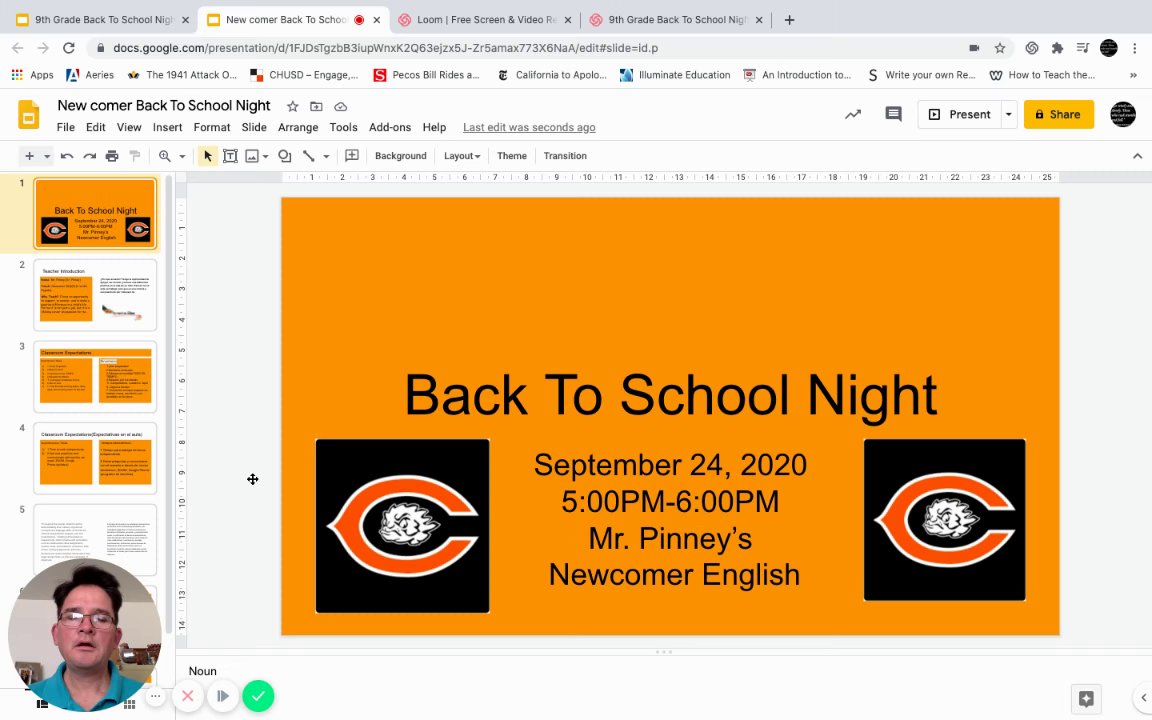Check the cloud document status icon
1152x720 pixels.
(340, 107)
